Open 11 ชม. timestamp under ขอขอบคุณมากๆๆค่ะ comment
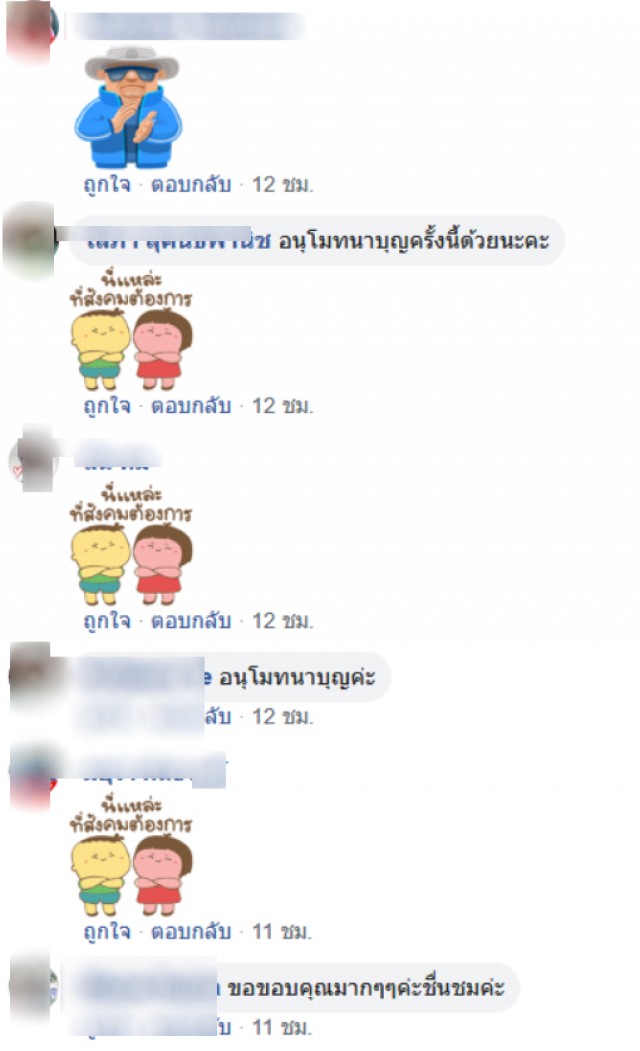The width and height of the screenshot is (640, 1051). (282, 1027)
